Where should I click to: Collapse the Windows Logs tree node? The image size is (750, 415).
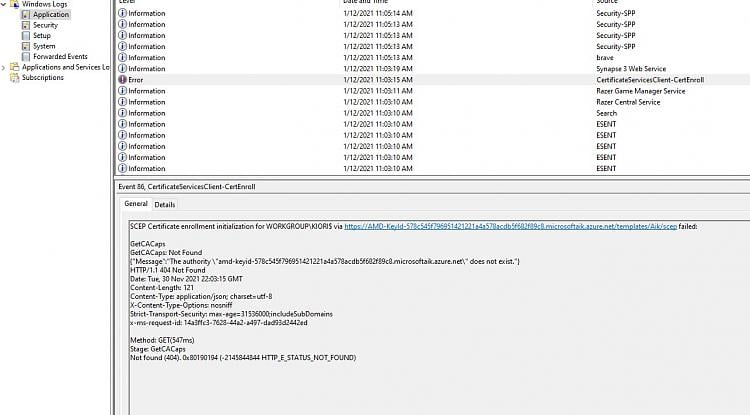[3, 4]
